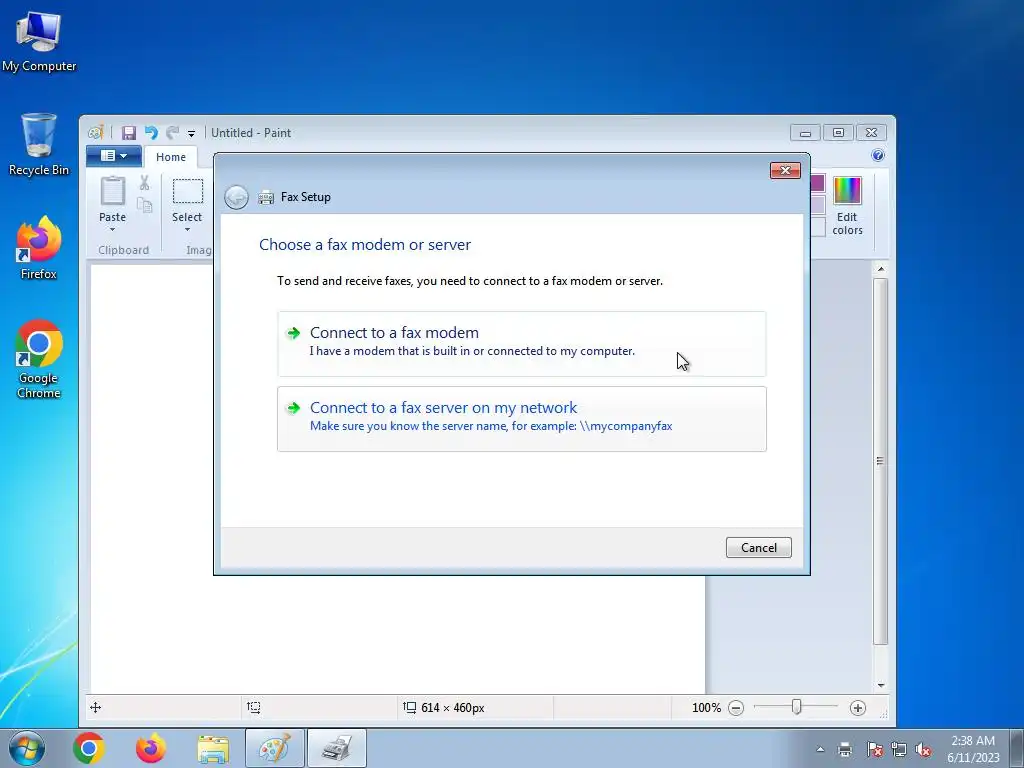Image resolution: width=1024 pixels, height=768 pixels.
Task: Open Customize Quick Access Toolbar dropdown
Action: pos(191,133)
